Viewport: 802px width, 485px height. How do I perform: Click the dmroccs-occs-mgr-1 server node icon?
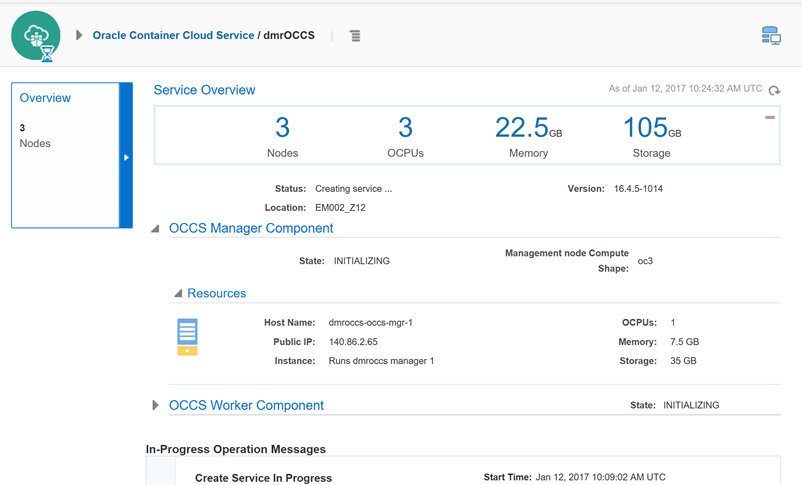click(187, 336)
